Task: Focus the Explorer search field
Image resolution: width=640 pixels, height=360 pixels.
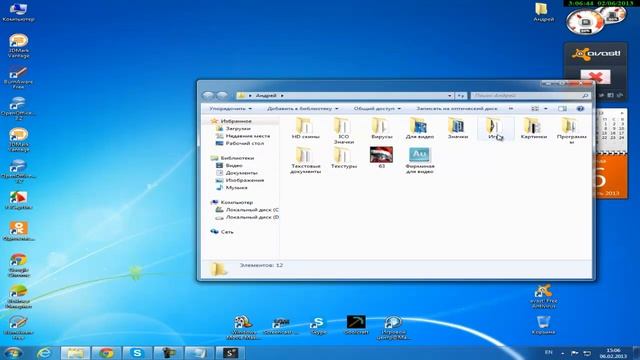Action: (530, 96)
